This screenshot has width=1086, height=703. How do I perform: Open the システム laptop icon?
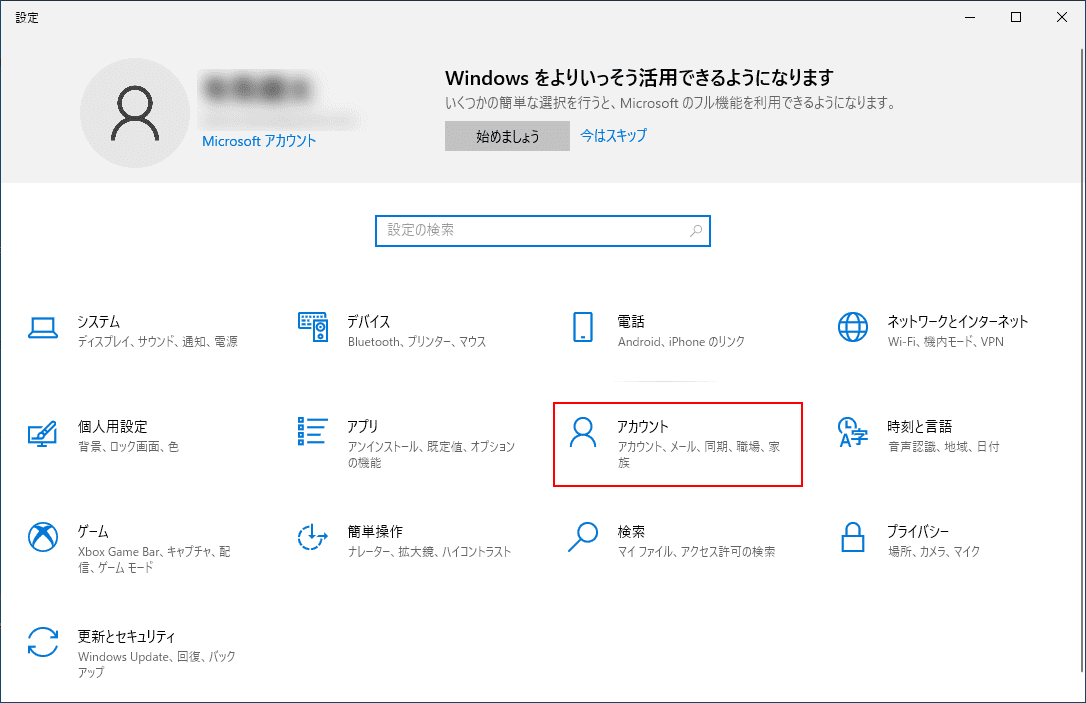pyautogui.click(x=43, y=328)
